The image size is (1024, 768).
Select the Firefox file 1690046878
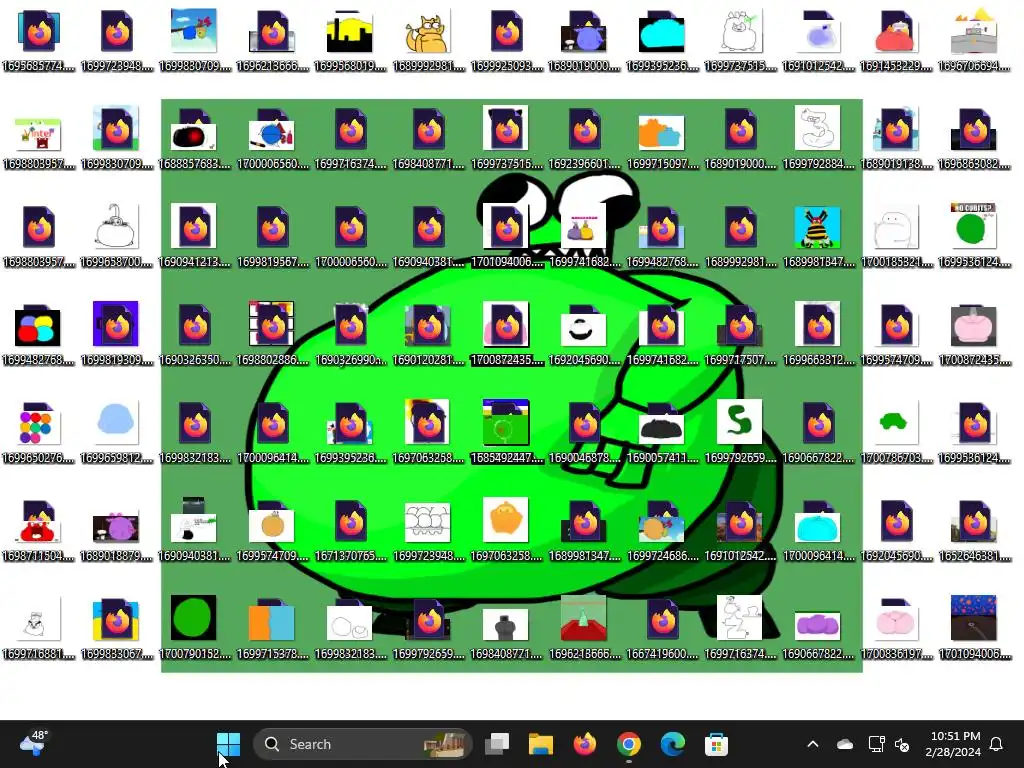click(584, 432)
